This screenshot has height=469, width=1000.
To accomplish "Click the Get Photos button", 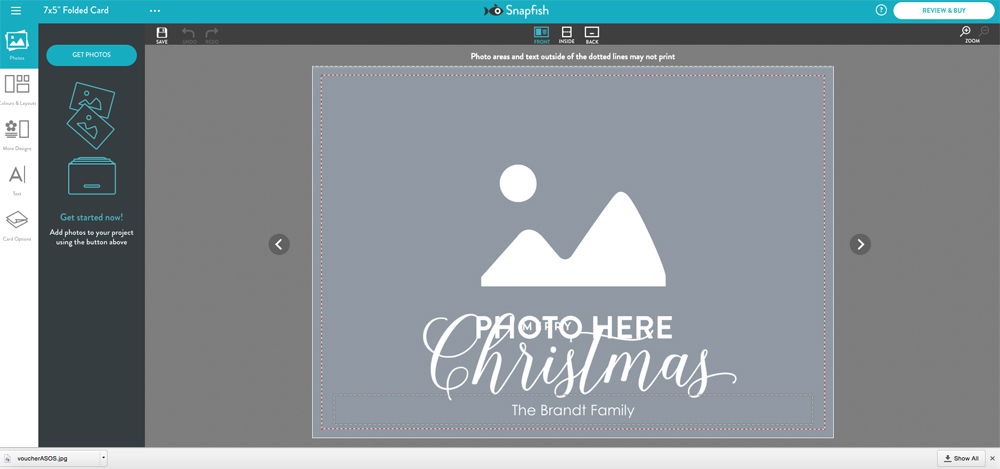I will pyautogui.click(x=91, y=55).
